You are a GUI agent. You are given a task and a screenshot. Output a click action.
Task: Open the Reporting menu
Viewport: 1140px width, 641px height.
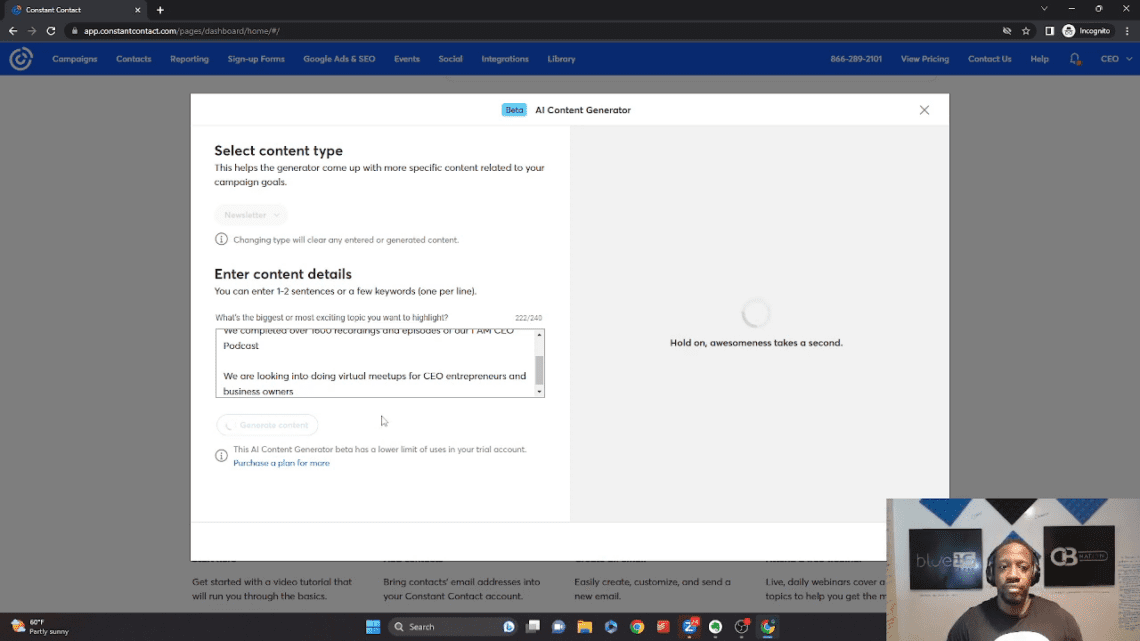point(189,59)
